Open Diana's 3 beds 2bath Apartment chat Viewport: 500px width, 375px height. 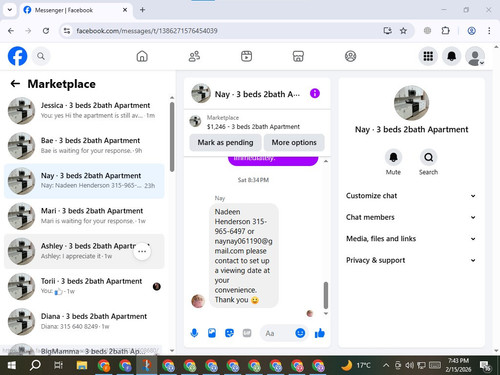point(84,321)
